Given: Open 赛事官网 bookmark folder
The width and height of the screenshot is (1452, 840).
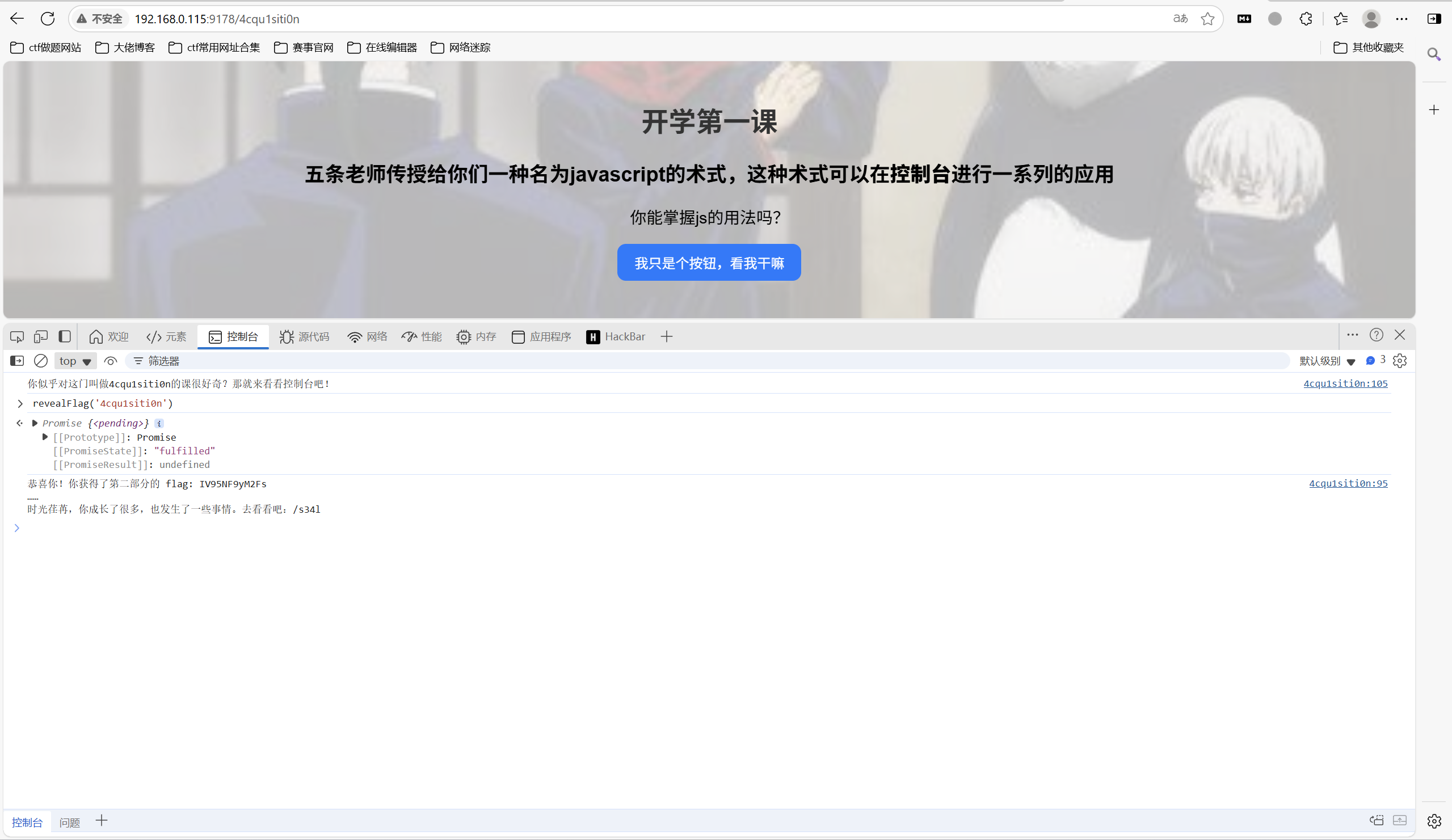Looking at the screenshot, I should tap(304, 48).
